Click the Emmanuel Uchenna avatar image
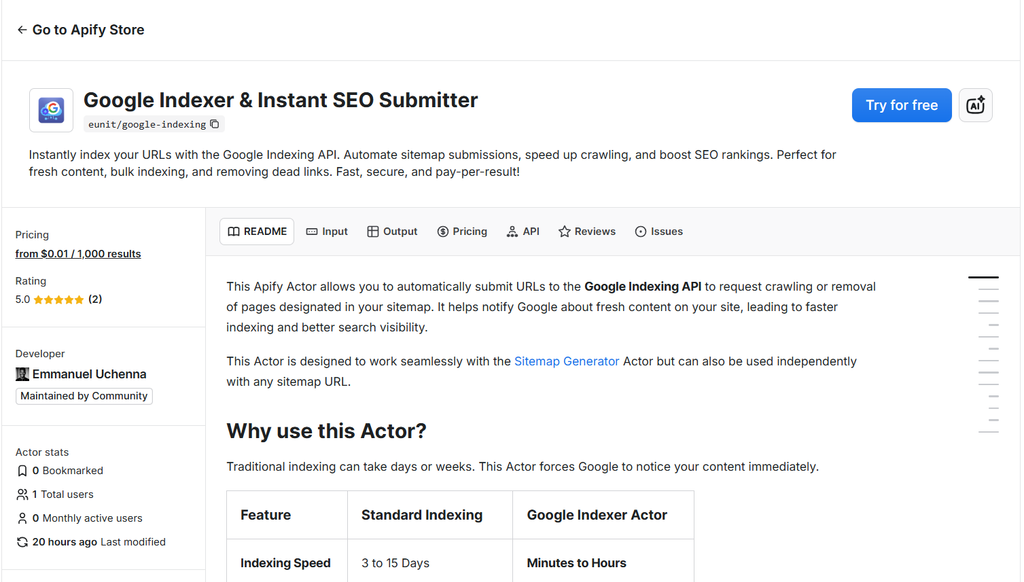Screen dimensions: 1024x582 point(22,374)
